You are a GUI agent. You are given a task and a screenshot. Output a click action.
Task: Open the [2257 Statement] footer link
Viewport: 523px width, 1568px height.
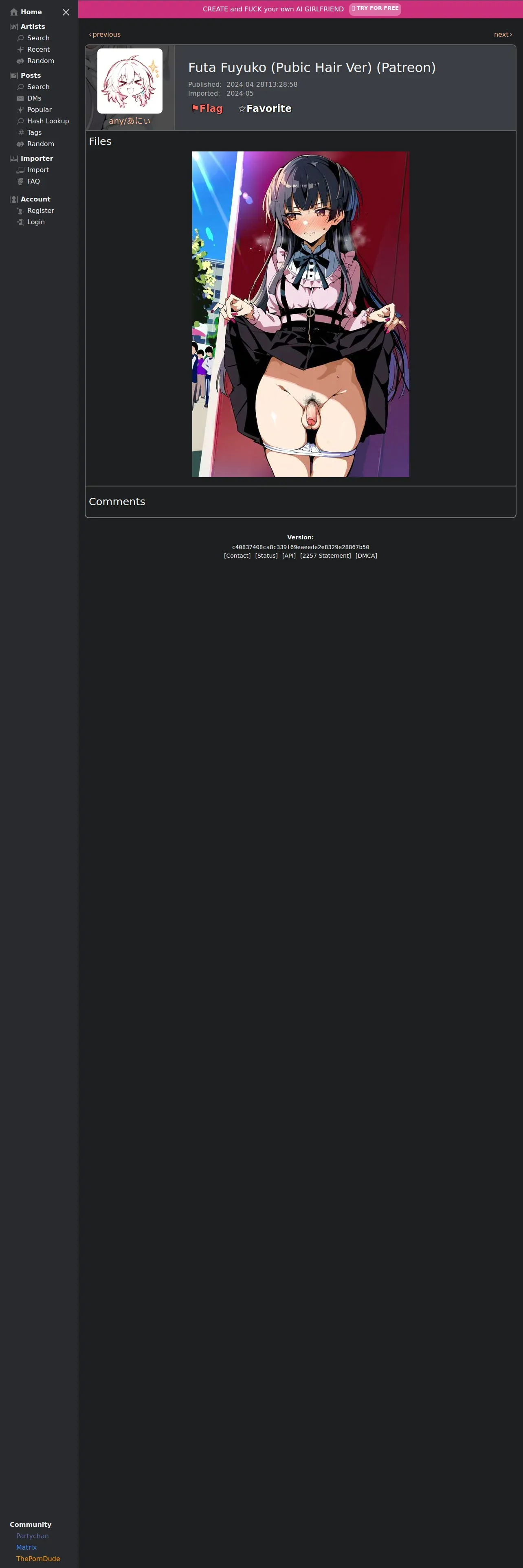325,556
